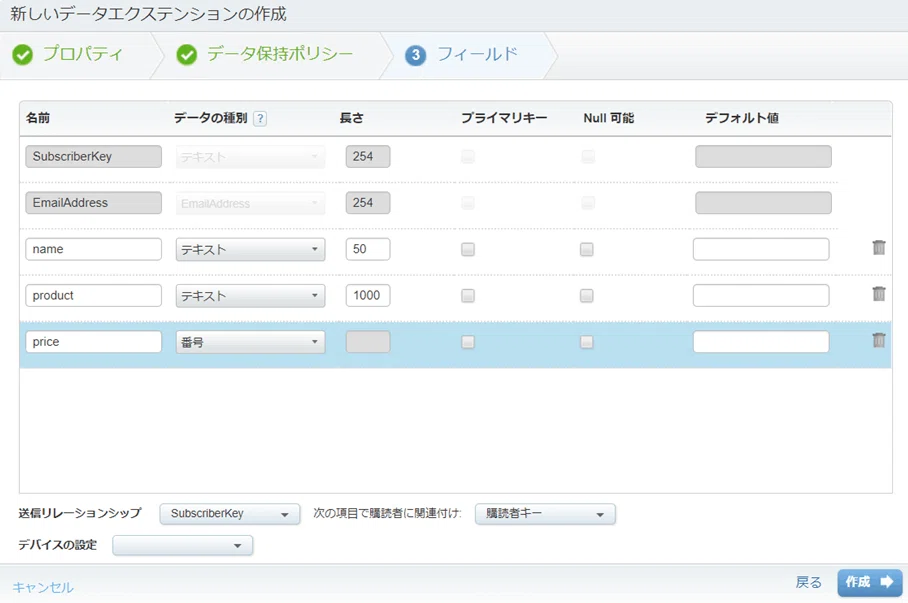Click the SubscriberKey name field
Viewport: 908px width, 603px height.
pyautogui.click(x=93, y=156)
